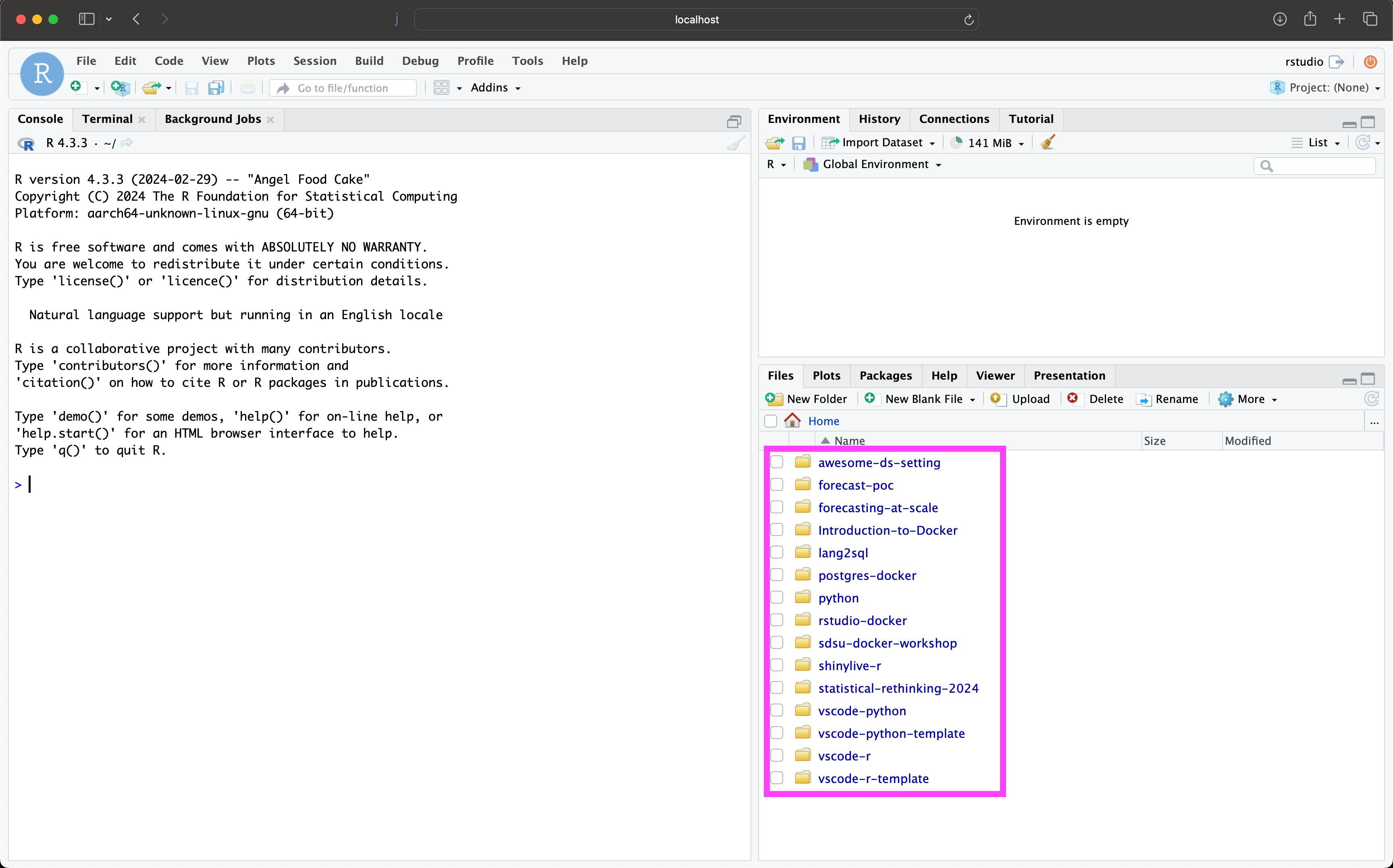
Task: Click the Print icon in main toolbar
Action: pyautogui.click(x=247, y=87)
